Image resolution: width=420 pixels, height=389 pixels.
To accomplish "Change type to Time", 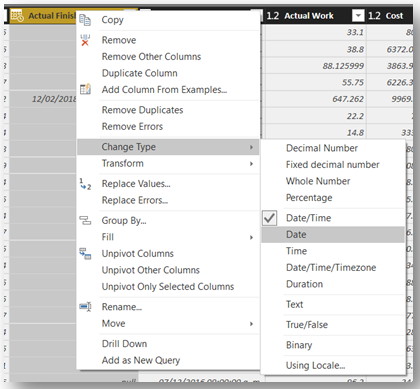I will pyautogui.click(x=333, y=251).
